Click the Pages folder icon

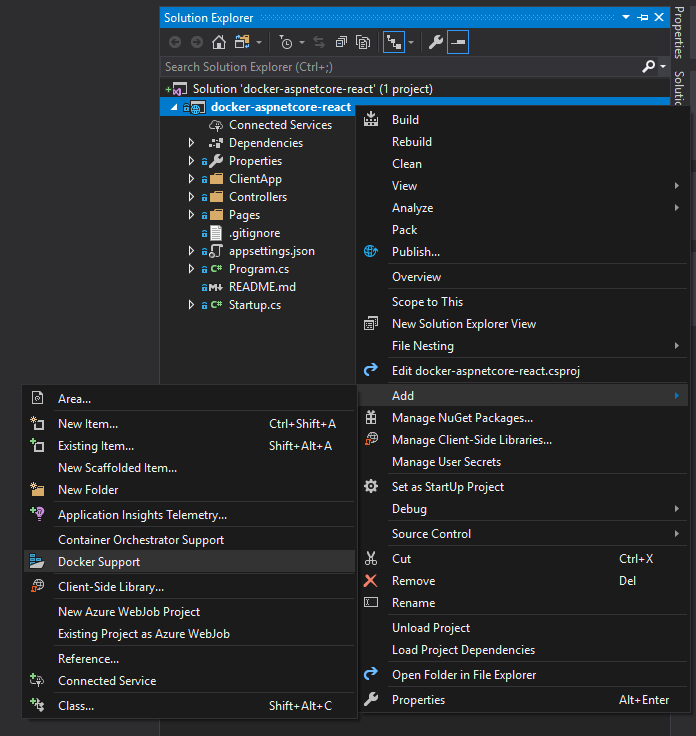pos(216,215)
